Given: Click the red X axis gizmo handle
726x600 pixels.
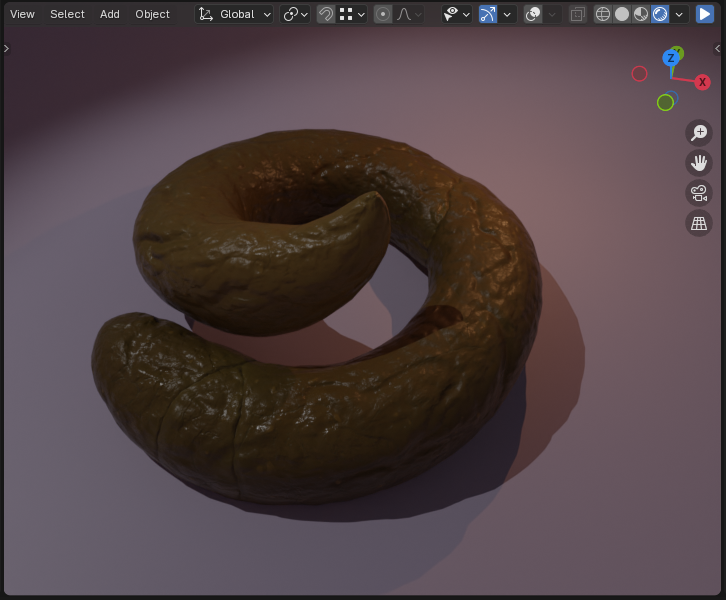Looking at the screenshot, I should point(702,82).
